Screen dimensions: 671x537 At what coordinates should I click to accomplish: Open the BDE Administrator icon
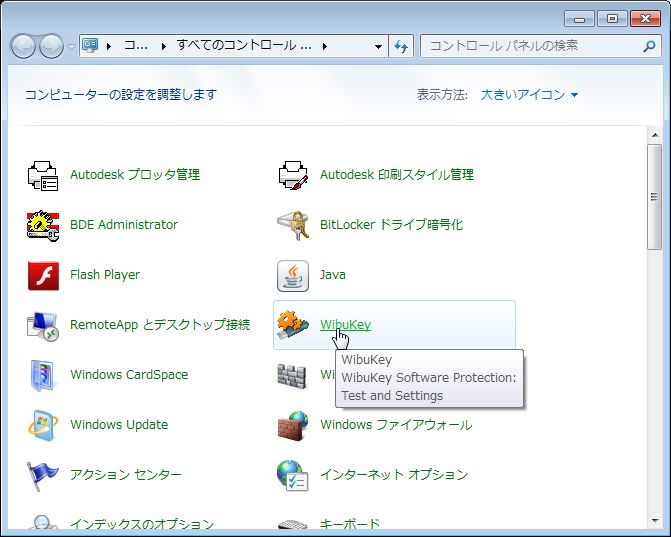point(42,225)
